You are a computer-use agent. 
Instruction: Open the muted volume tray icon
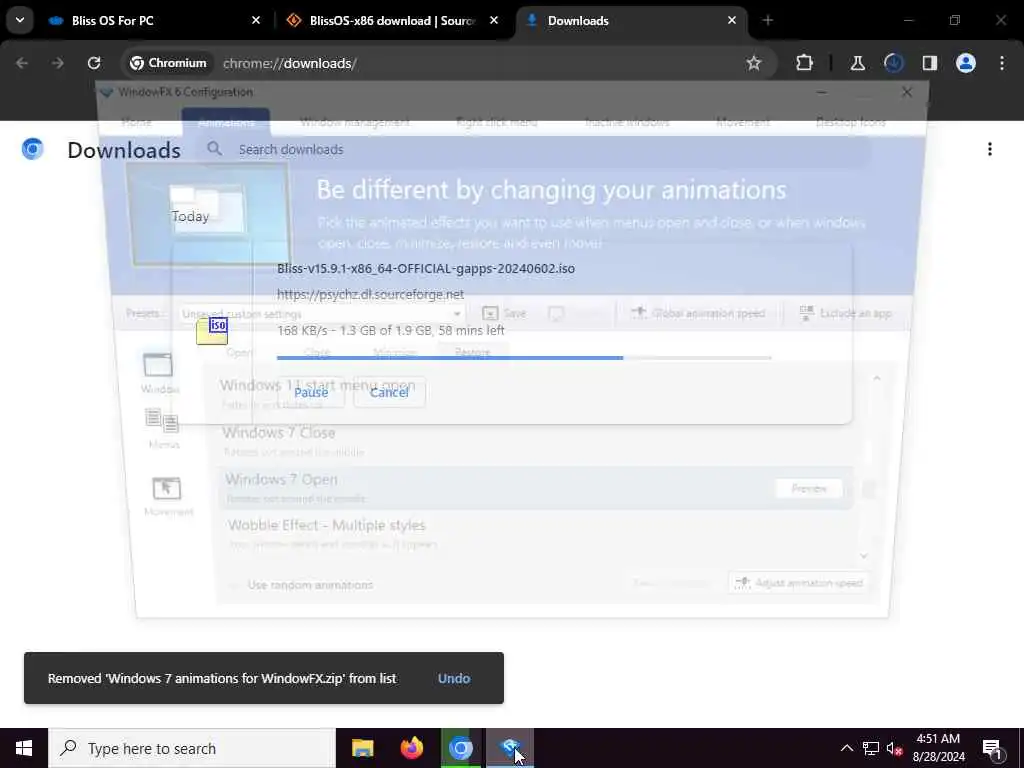click(894, 748)
